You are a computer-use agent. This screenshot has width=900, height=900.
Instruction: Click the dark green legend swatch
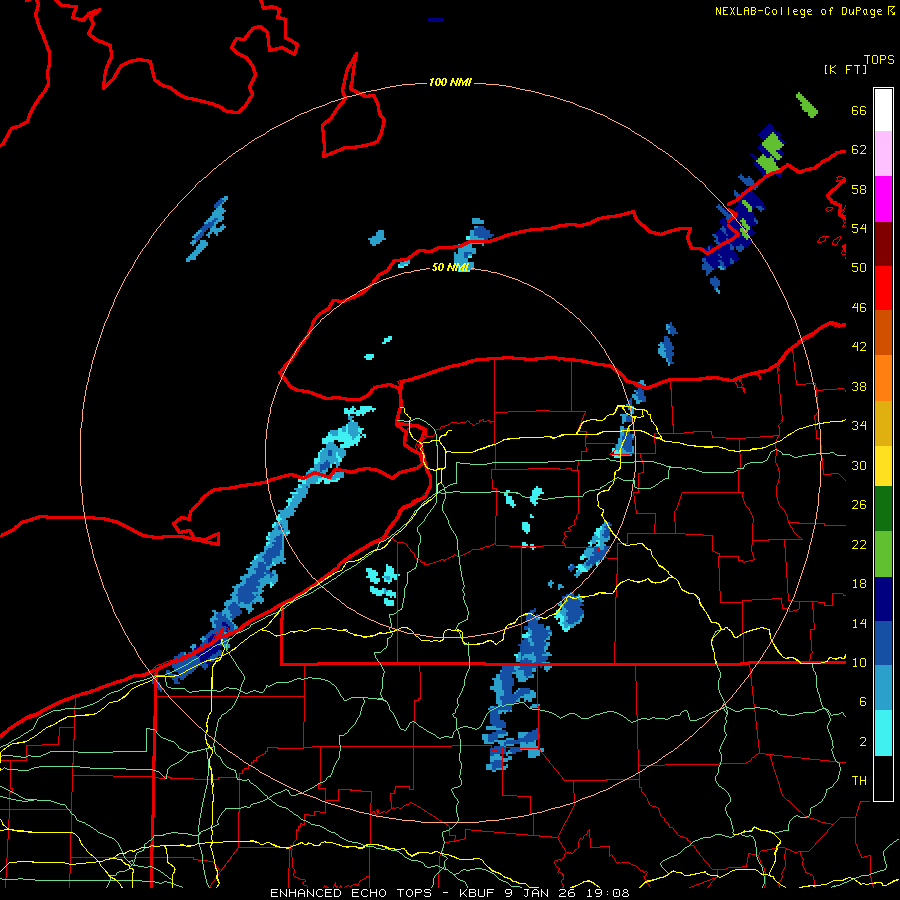[883, 509]
